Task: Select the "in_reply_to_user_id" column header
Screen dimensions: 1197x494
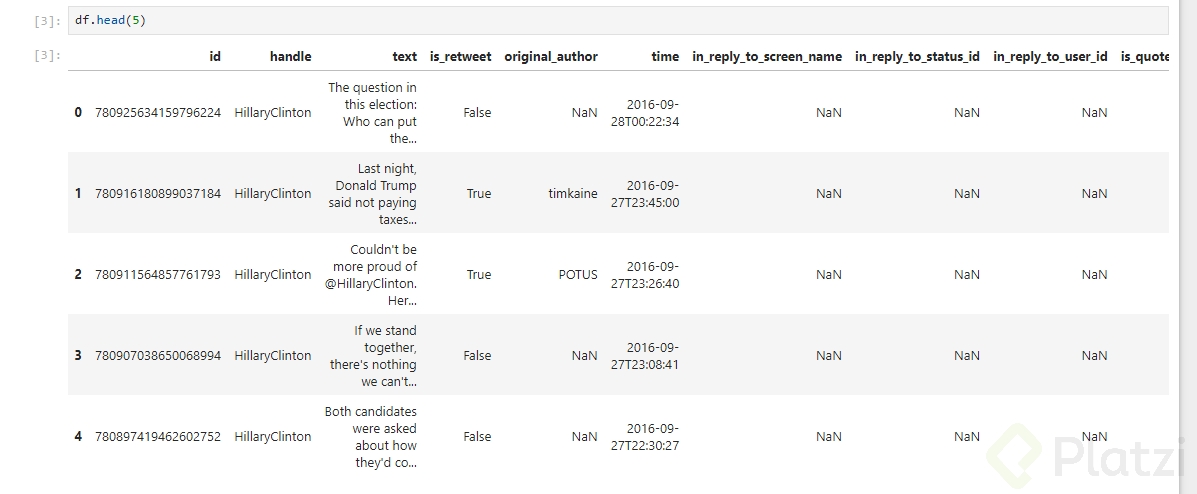Action: coord(1050,57)
